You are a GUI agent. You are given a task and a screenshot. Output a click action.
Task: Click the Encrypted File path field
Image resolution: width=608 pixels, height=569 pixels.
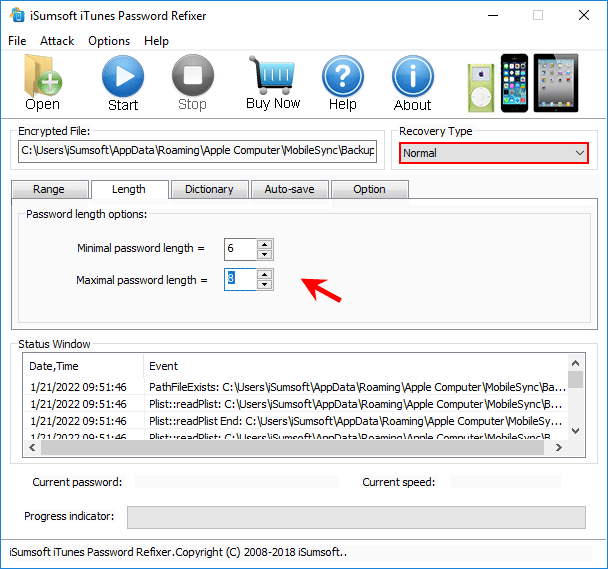[x=197, y=151]
